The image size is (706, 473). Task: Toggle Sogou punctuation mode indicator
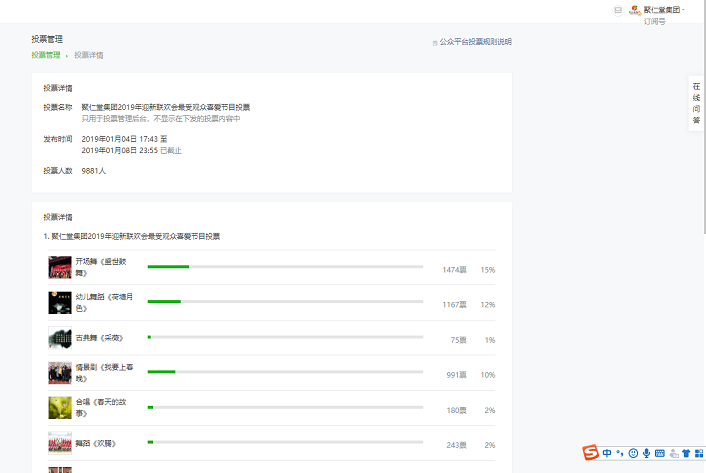tap(620, 453)
